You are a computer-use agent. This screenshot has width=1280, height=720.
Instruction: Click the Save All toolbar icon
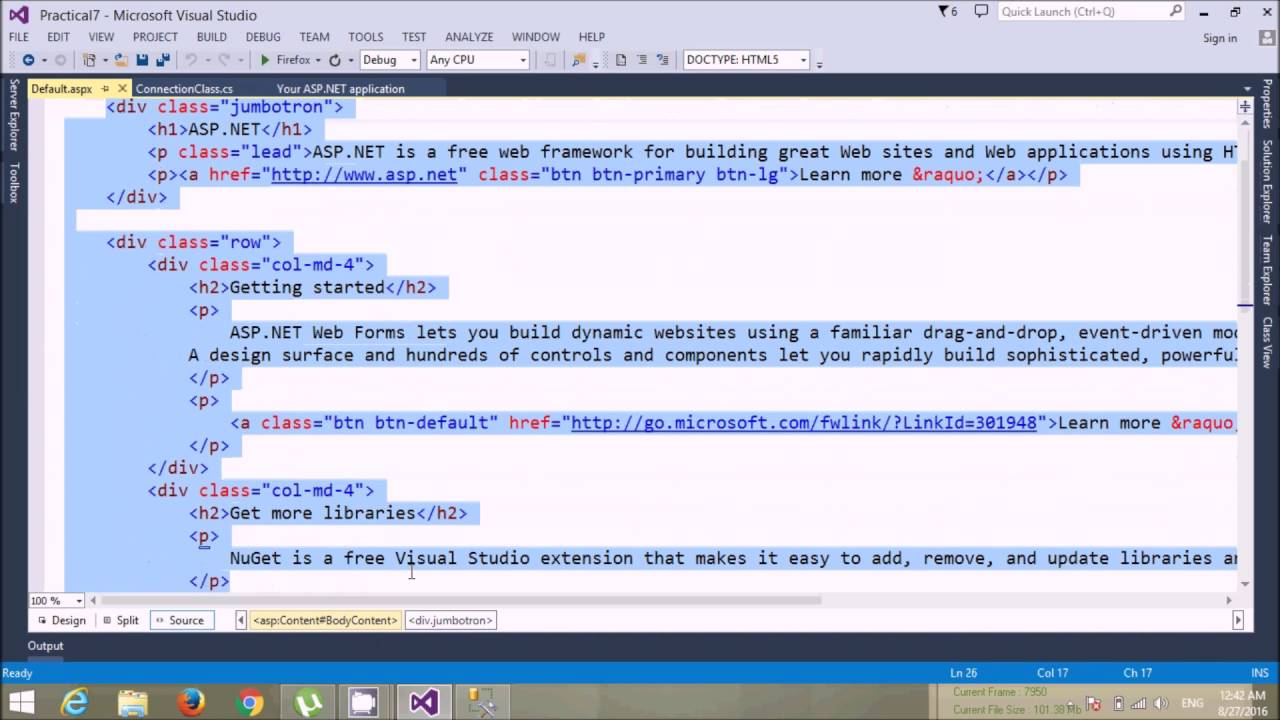[162, 60]
